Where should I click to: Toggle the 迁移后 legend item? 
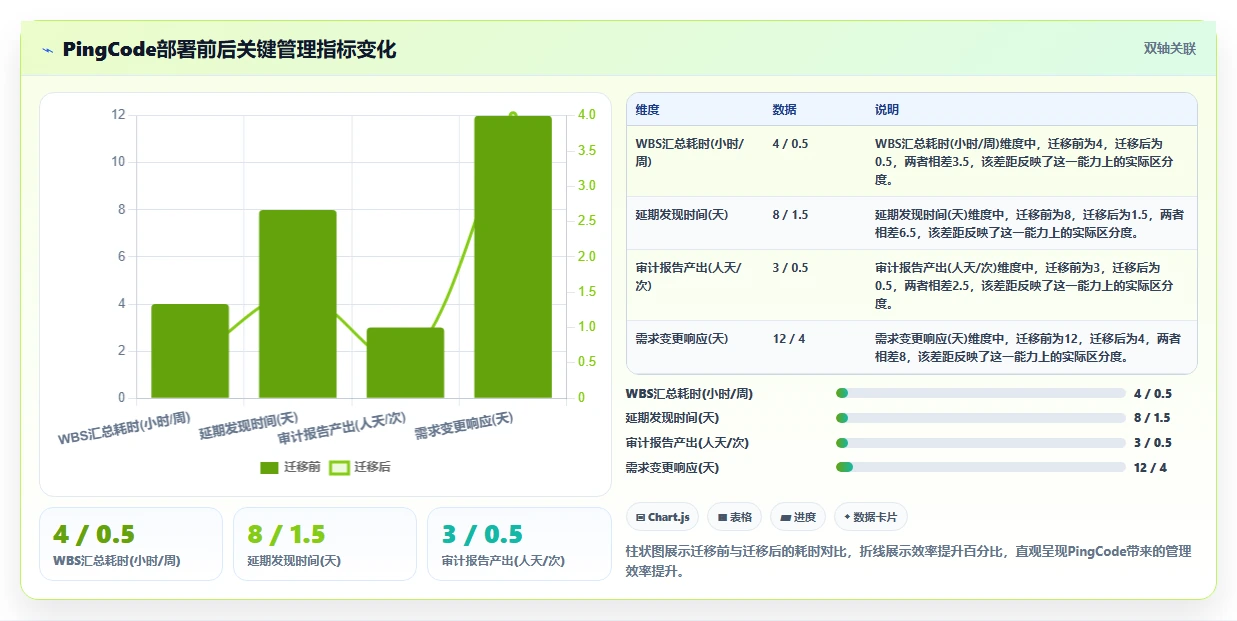(x=360, y=467)
